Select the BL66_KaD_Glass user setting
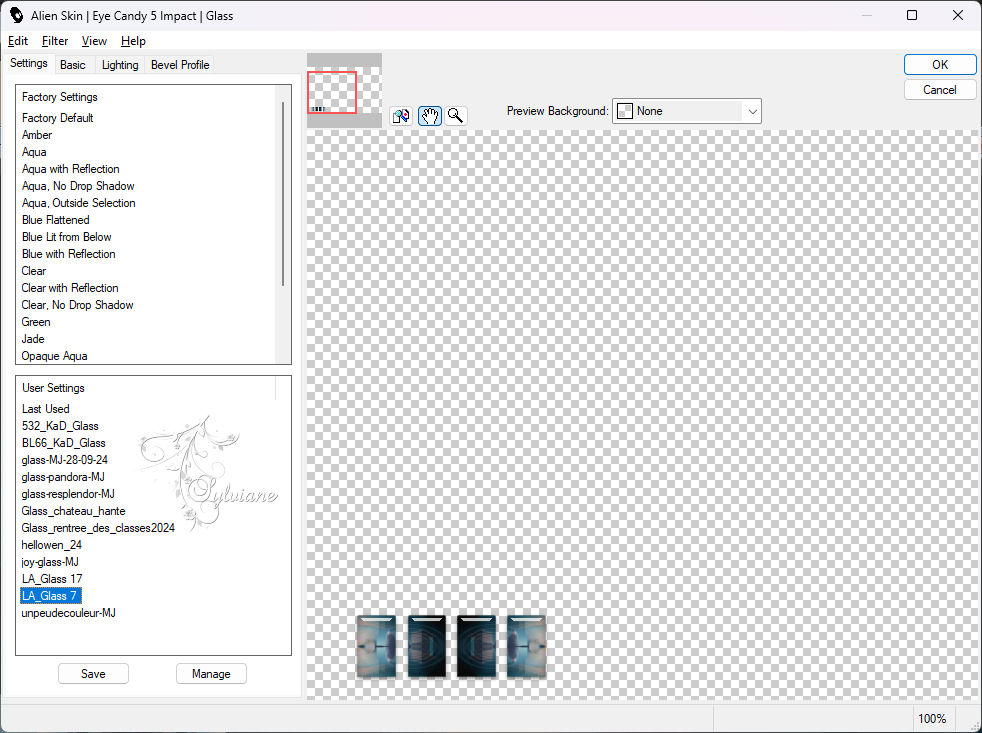Viewport: 982px width, 733px height. (63, 442)
